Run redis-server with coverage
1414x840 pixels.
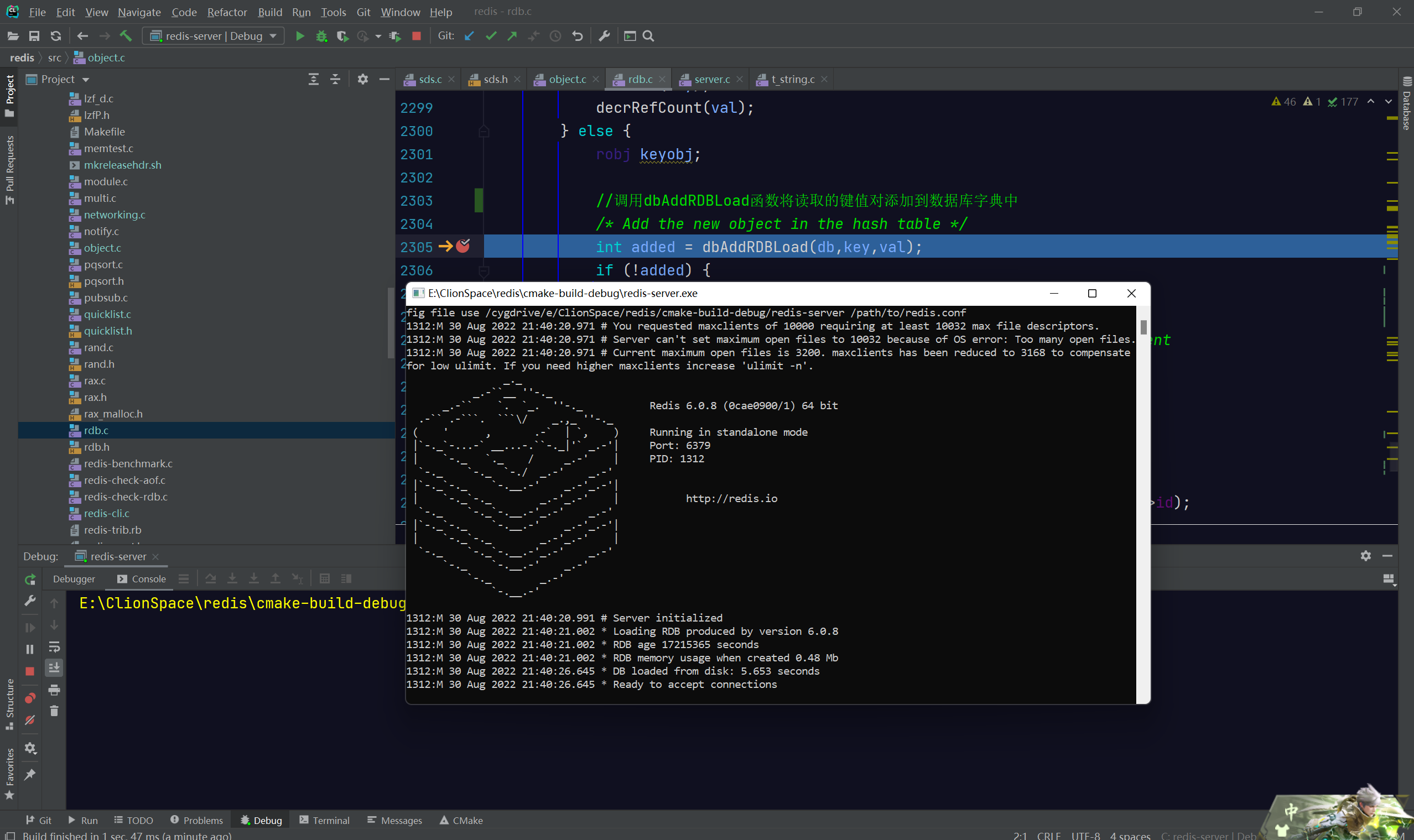click(x=342, y=36)
